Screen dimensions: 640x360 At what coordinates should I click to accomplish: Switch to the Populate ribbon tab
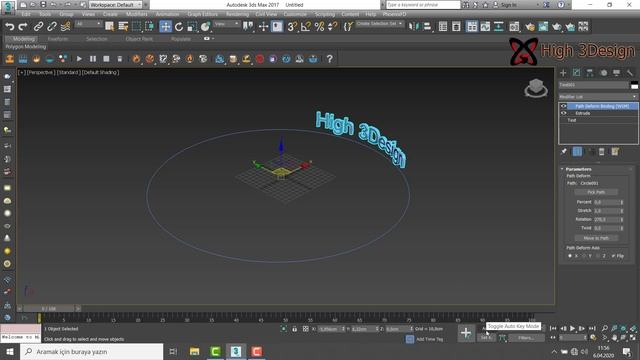point(180,39)
